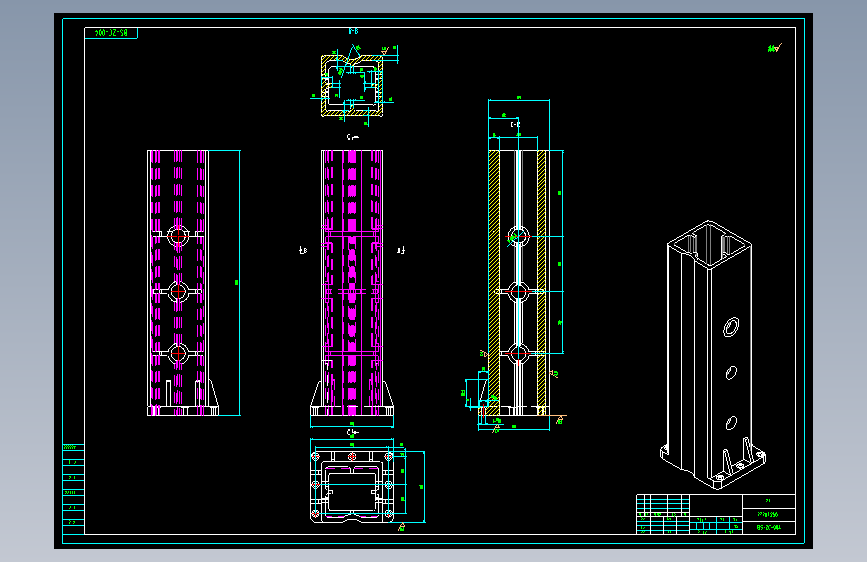Click the BS-ZC-004 cell in the title block

[x=769, y=528]
